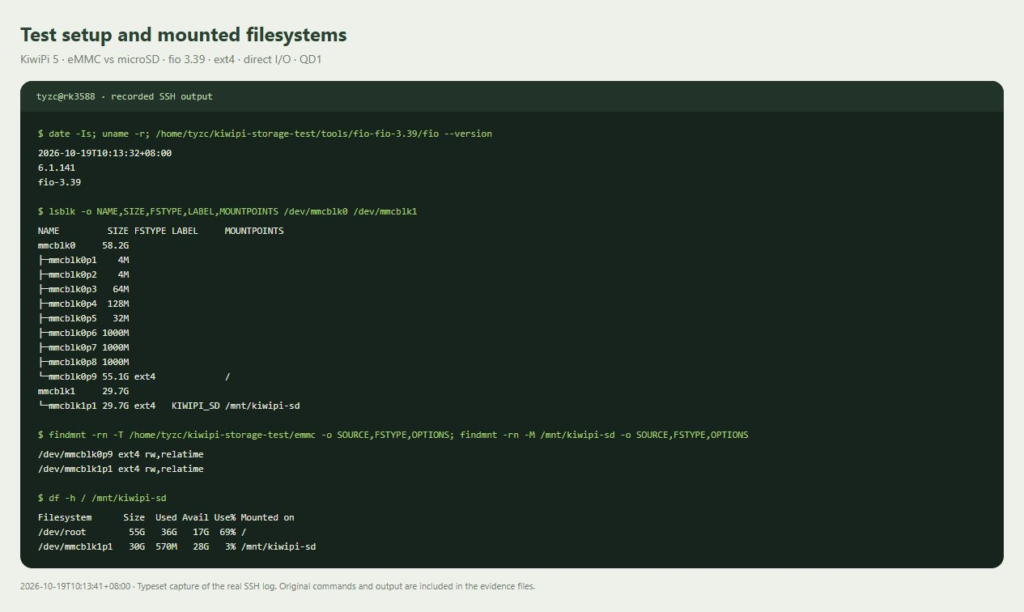This screenshot has width=1024, height=612.
Task: Click the '/dev/mmcblk0p9 ext4 rw,relatime' line
Action: pyautogui.click(x=121, y=455)
